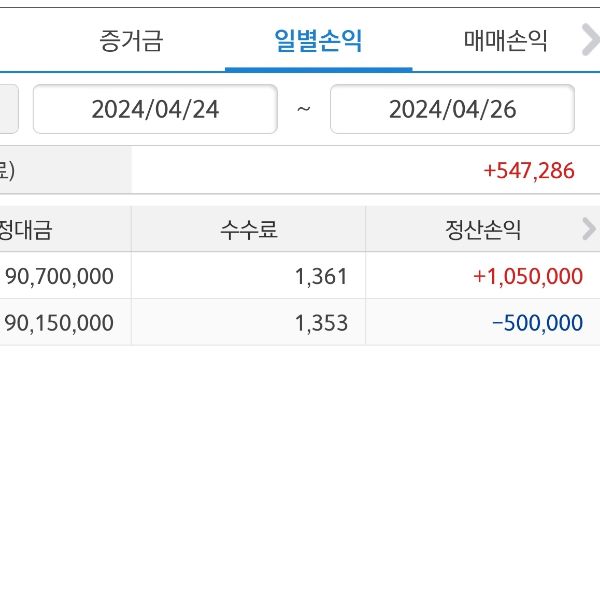The width and height of the screenshot is (600, 600).
Task: Click the +547,286 total profit value
Action: tap(528, 171)
